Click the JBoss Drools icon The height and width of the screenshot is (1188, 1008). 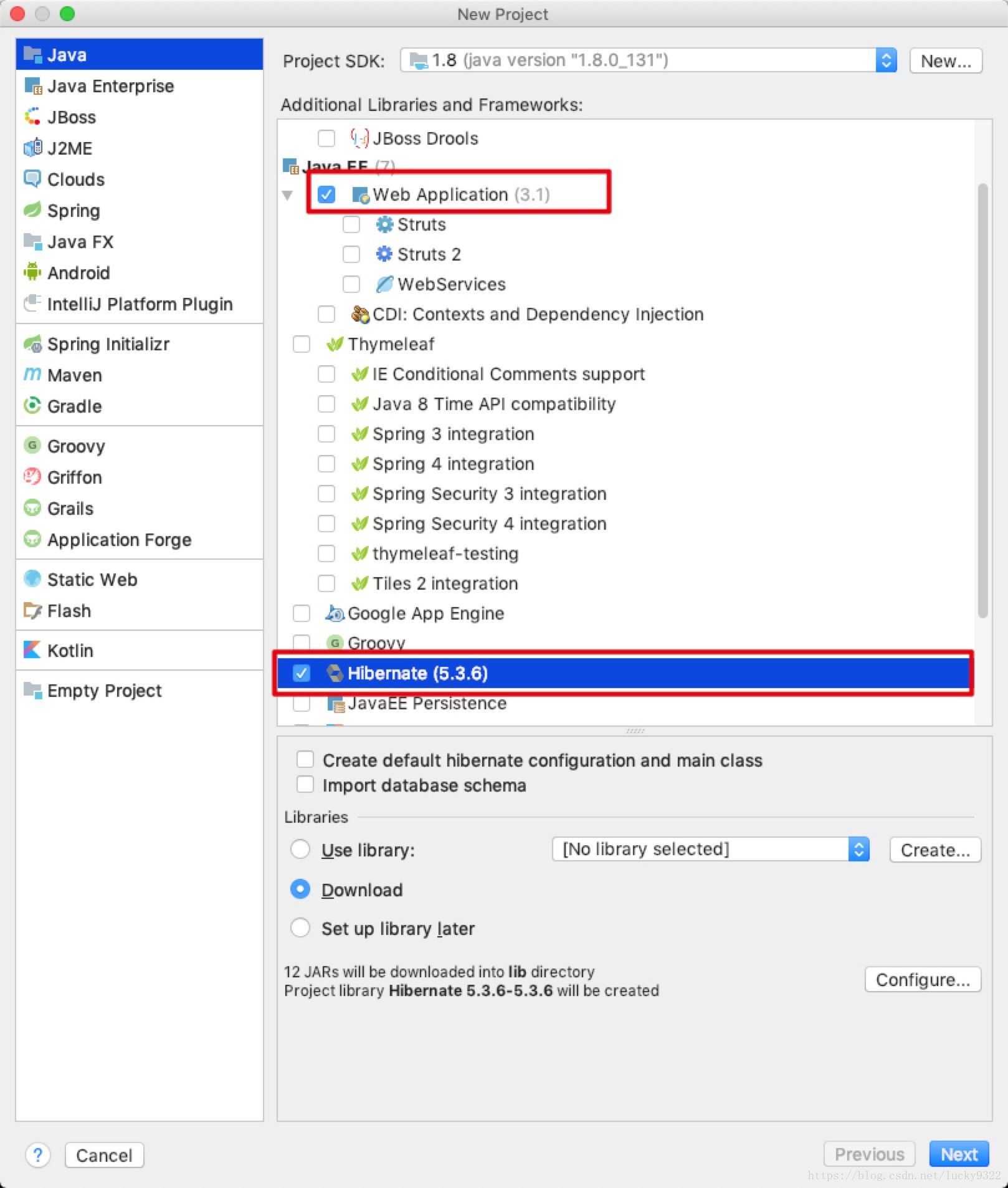coord(360,138)
